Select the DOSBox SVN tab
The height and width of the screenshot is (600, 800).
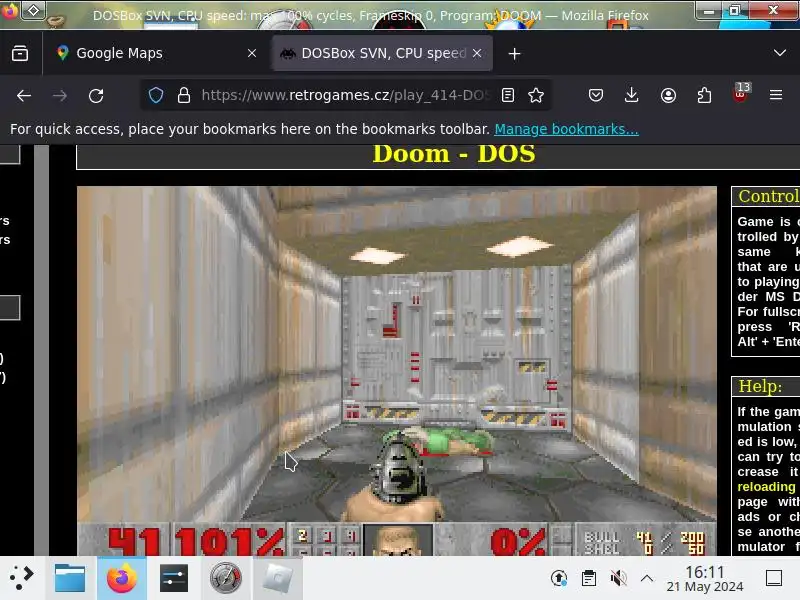point(383,53)
